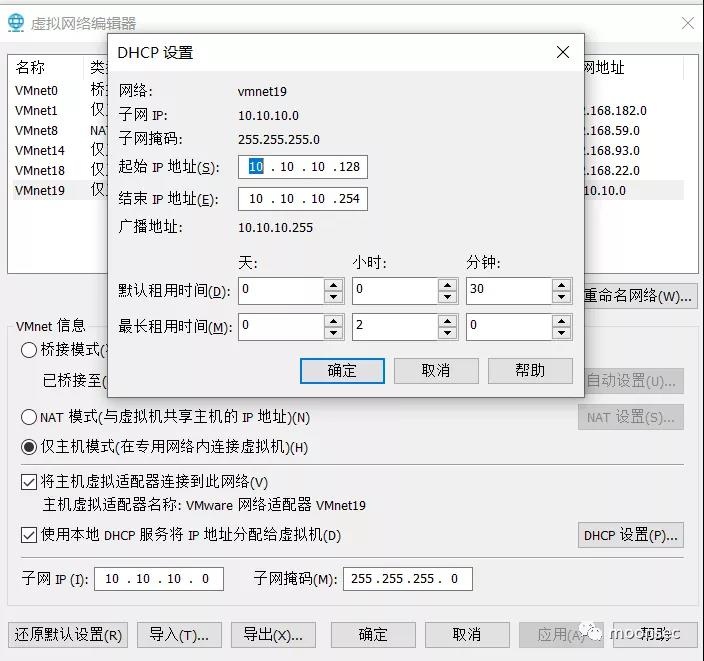Image resolution: width=704 pixels, height=661 pixels.
Task: Click 导出(X) button
Action: (x=273, y=635)
